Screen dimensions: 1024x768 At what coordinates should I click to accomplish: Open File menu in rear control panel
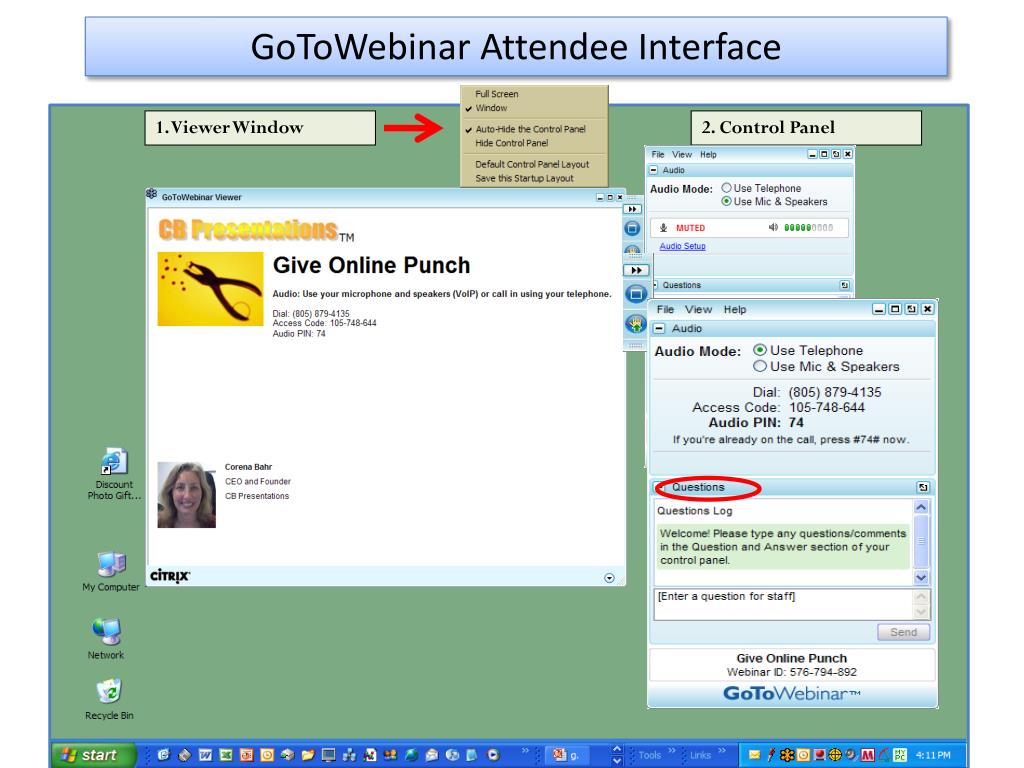(658, 155)
